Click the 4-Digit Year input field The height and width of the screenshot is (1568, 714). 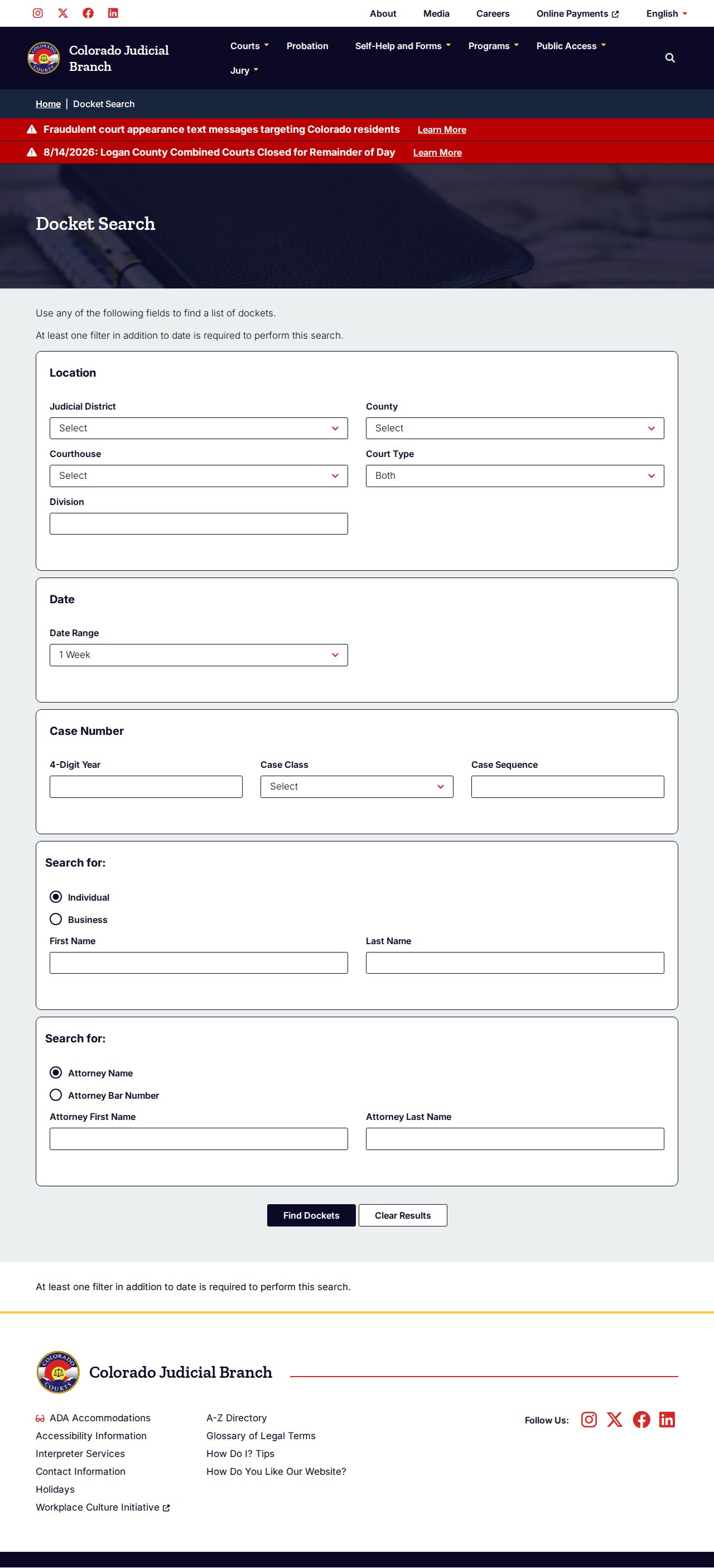[x=146, y=787]
